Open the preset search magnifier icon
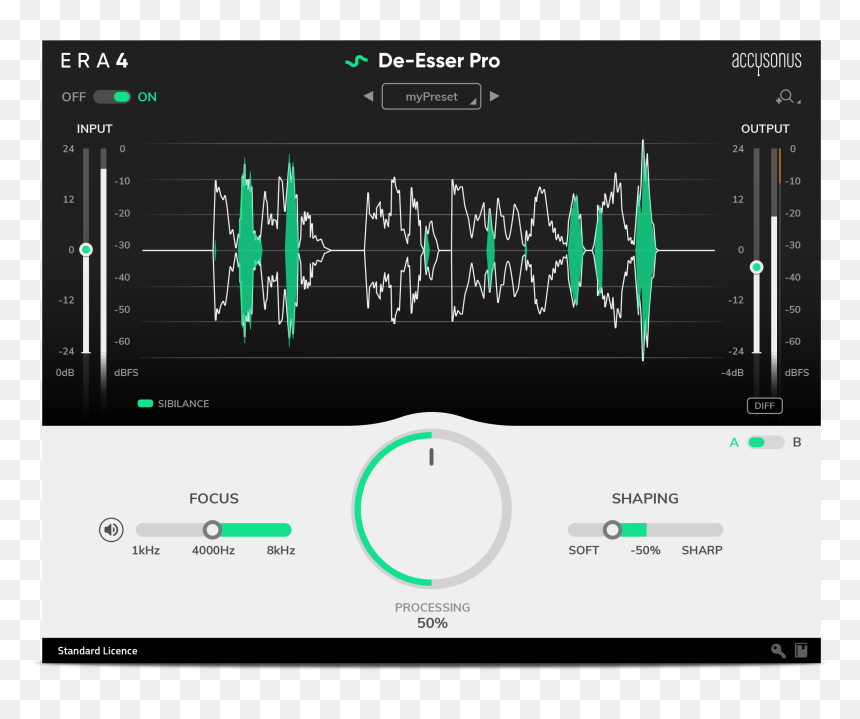Screen dimensions: 860x719 coord(787,97)
